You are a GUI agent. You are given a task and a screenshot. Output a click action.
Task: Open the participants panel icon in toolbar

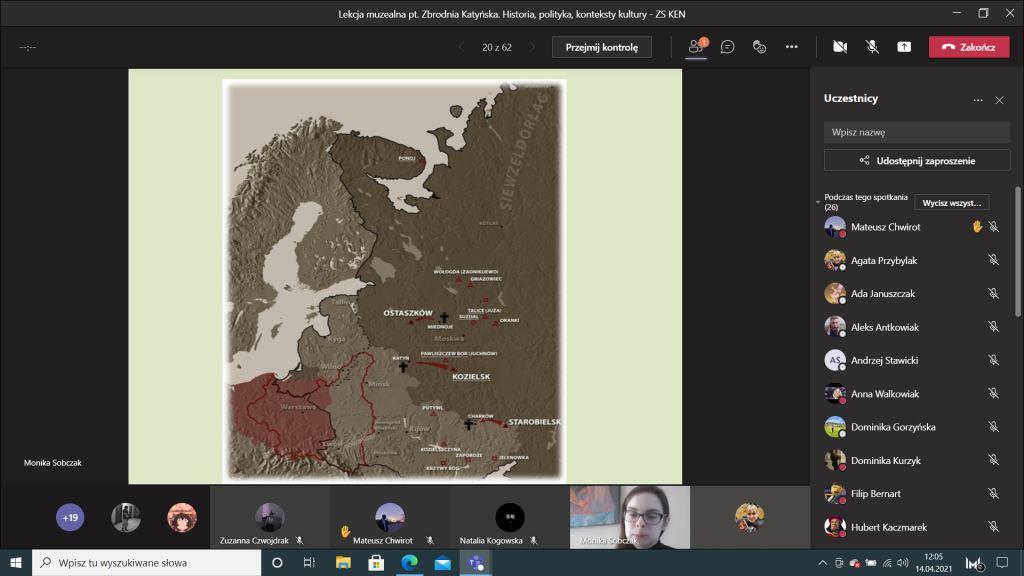(697, 46)
